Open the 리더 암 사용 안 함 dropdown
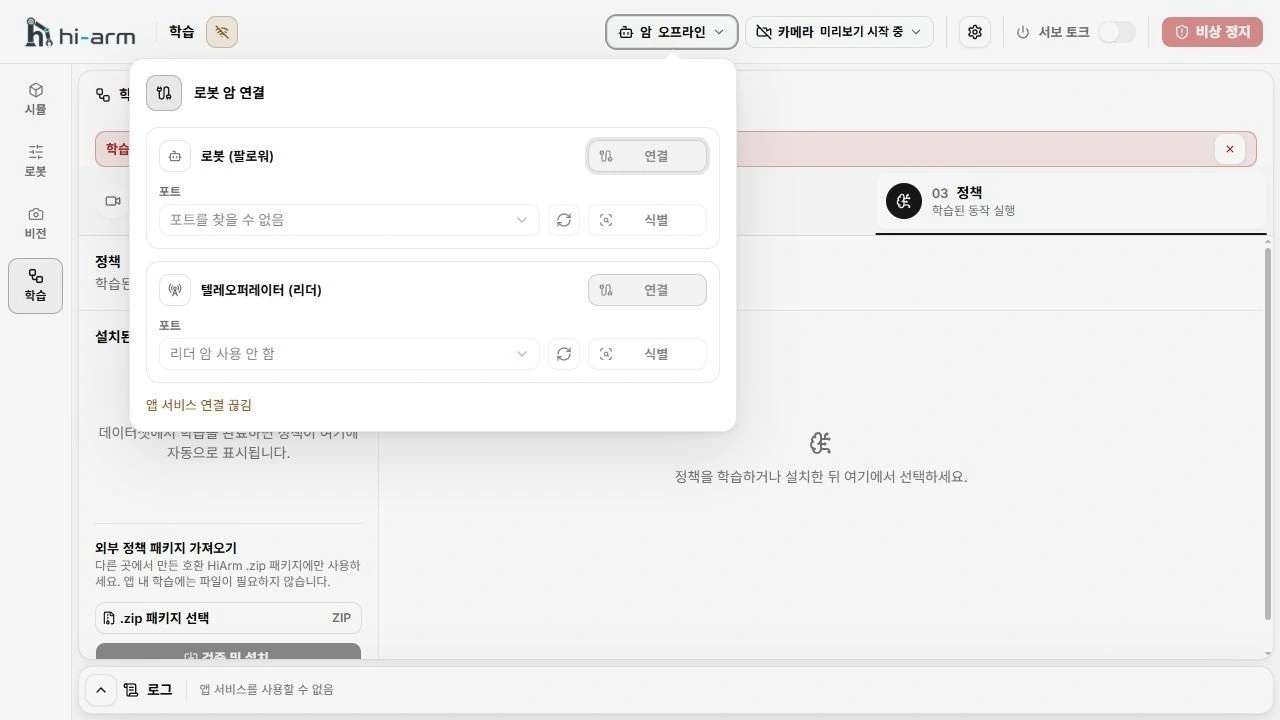Viewport: 1280px width, 720px height. click(349, 354)
